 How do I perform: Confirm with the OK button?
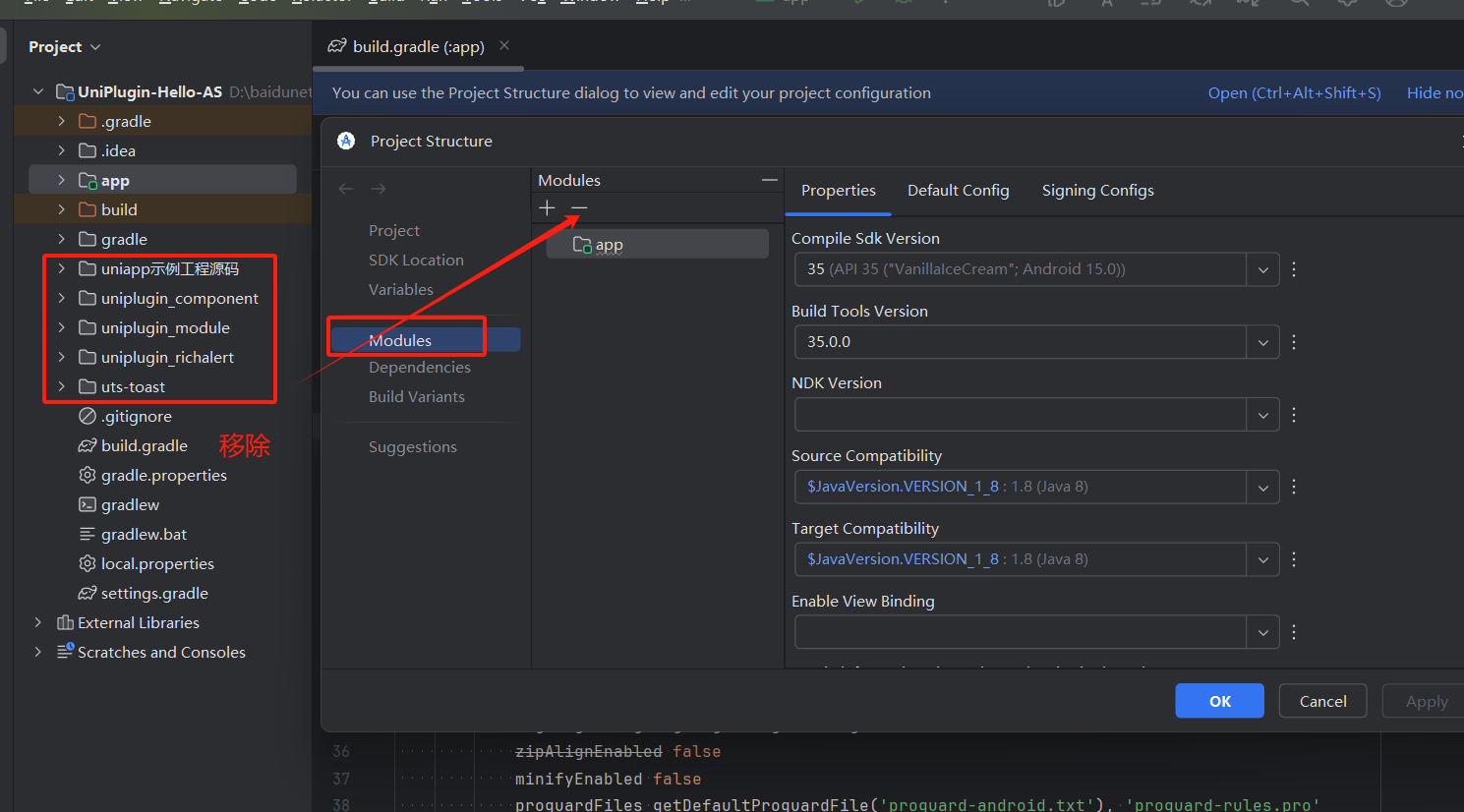pyautogui.click(x=1220, y=701)
